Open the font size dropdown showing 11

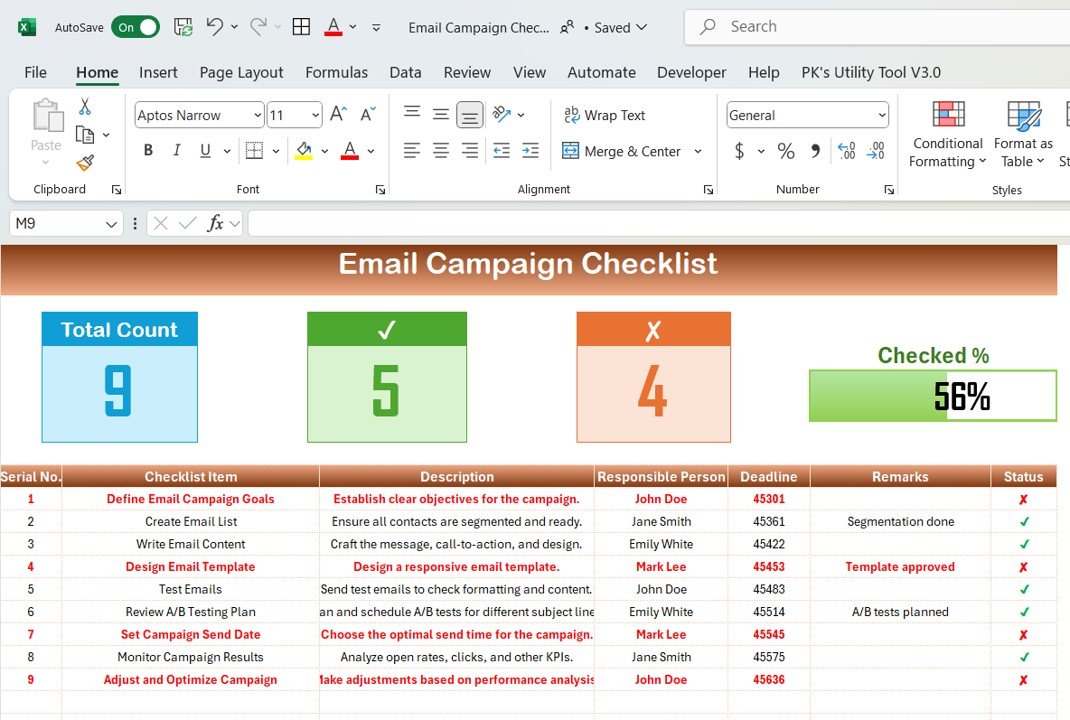(315, 115)
